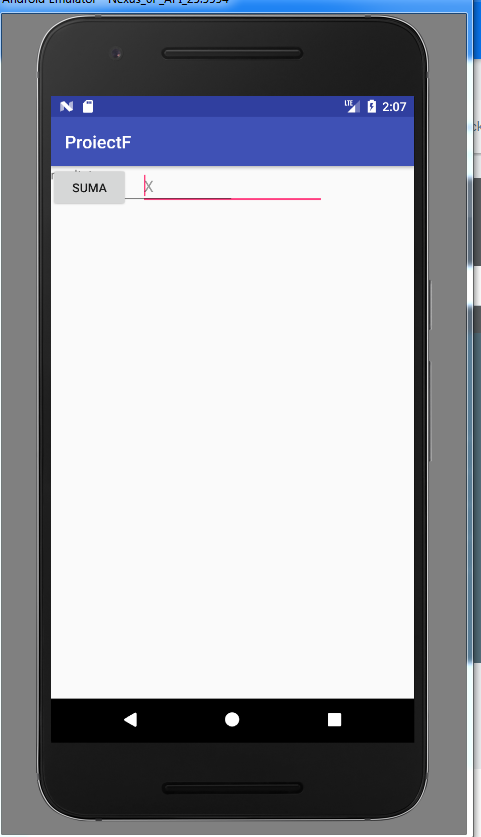Click the phone's bottom speaker grille
The width and height of the screenshot is (481, 837).
coord(232,788)
